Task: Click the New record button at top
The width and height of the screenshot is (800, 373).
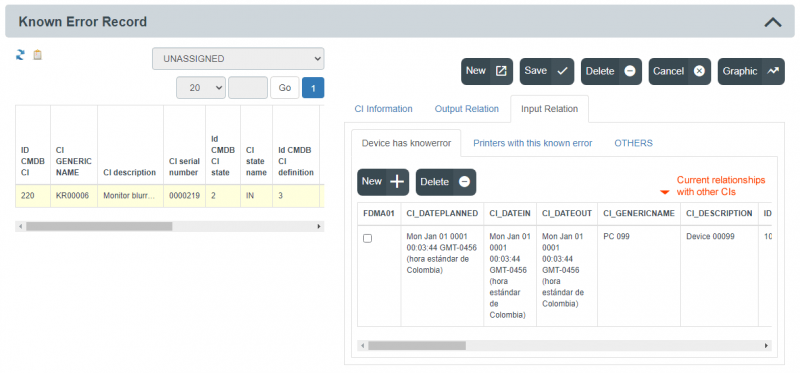Action: click(487, 71)
